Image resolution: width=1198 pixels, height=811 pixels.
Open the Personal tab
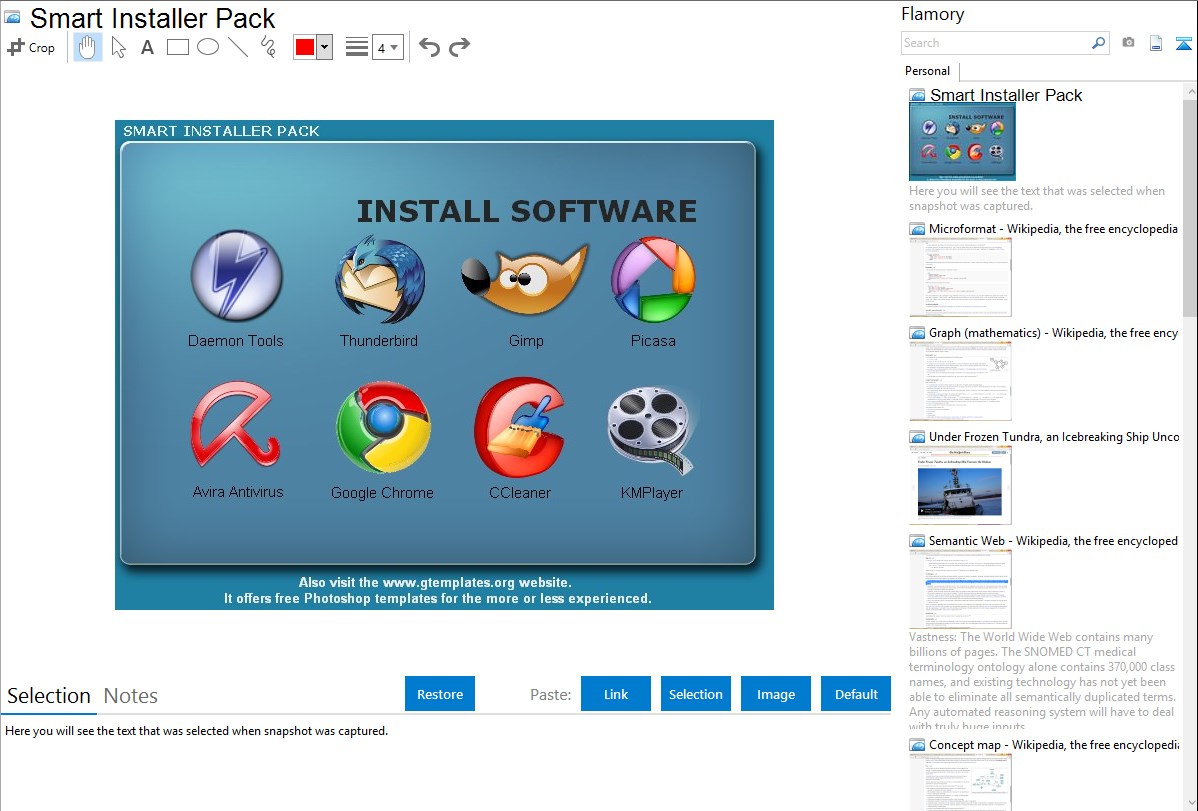click(x=928, y=71)
